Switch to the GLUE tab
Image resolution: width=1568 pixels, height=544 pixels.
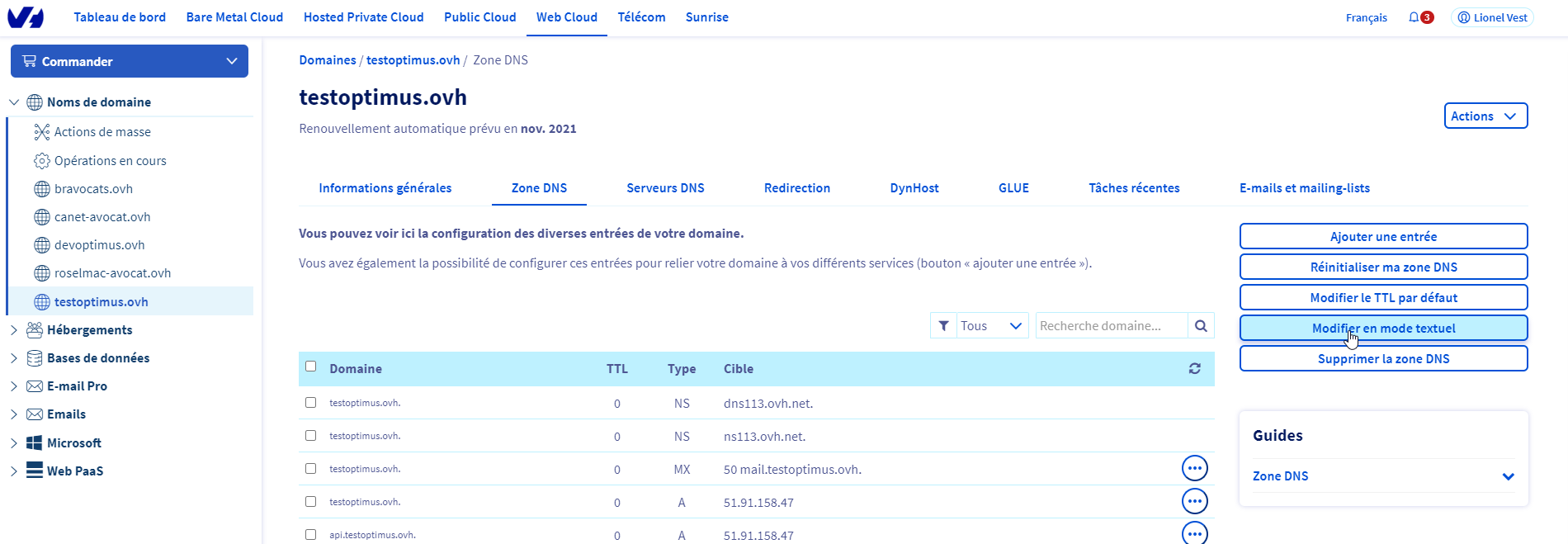pyautogui.click(x=1013, y=188)
